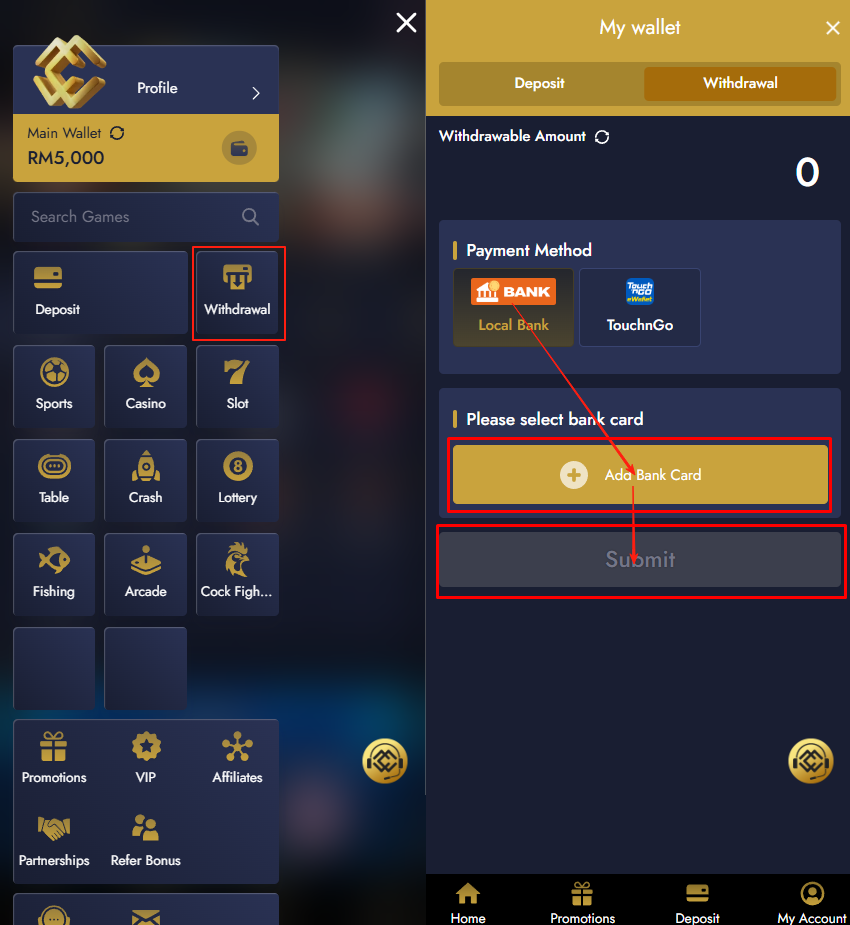The image size is (850, 925).
Task: Select Local Bank payment method
Action: (513, 307)
